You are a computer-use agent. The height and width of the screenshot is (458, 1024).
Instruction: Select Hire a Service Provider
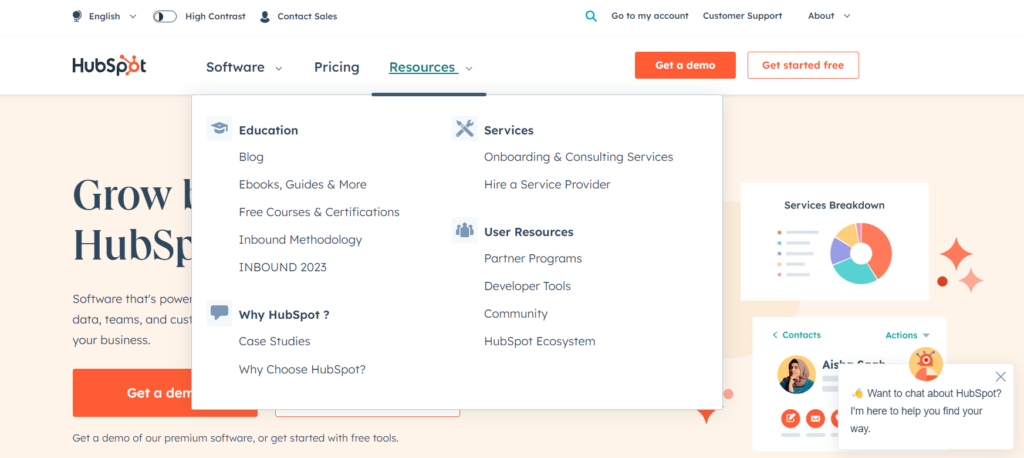pyautogui.click(x=547, y=184)
